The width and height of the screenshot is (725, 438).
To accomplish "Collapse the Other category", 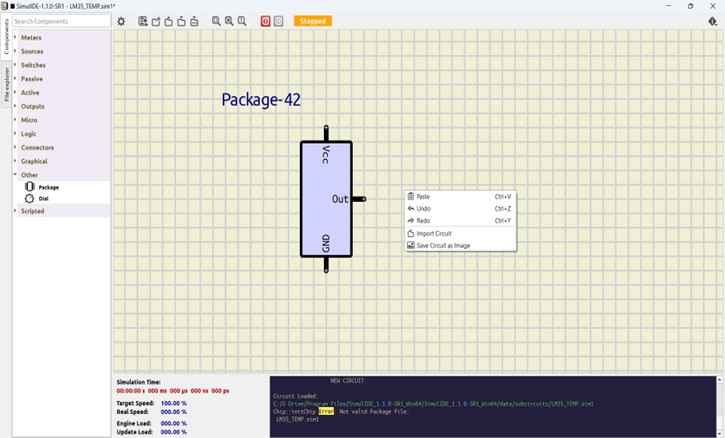I will [29, 175].
